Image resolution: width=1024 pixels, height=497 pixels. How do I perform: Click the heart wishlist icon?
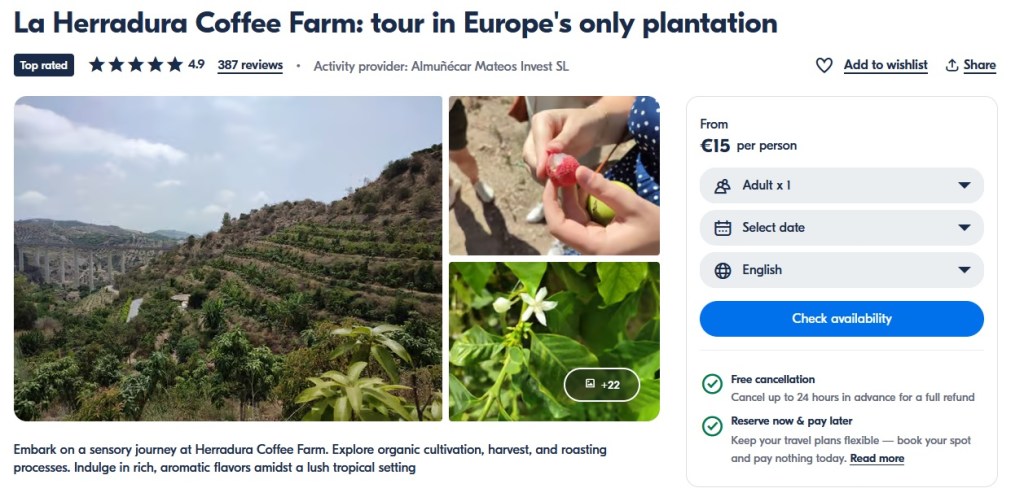click(x=824, y=65)
